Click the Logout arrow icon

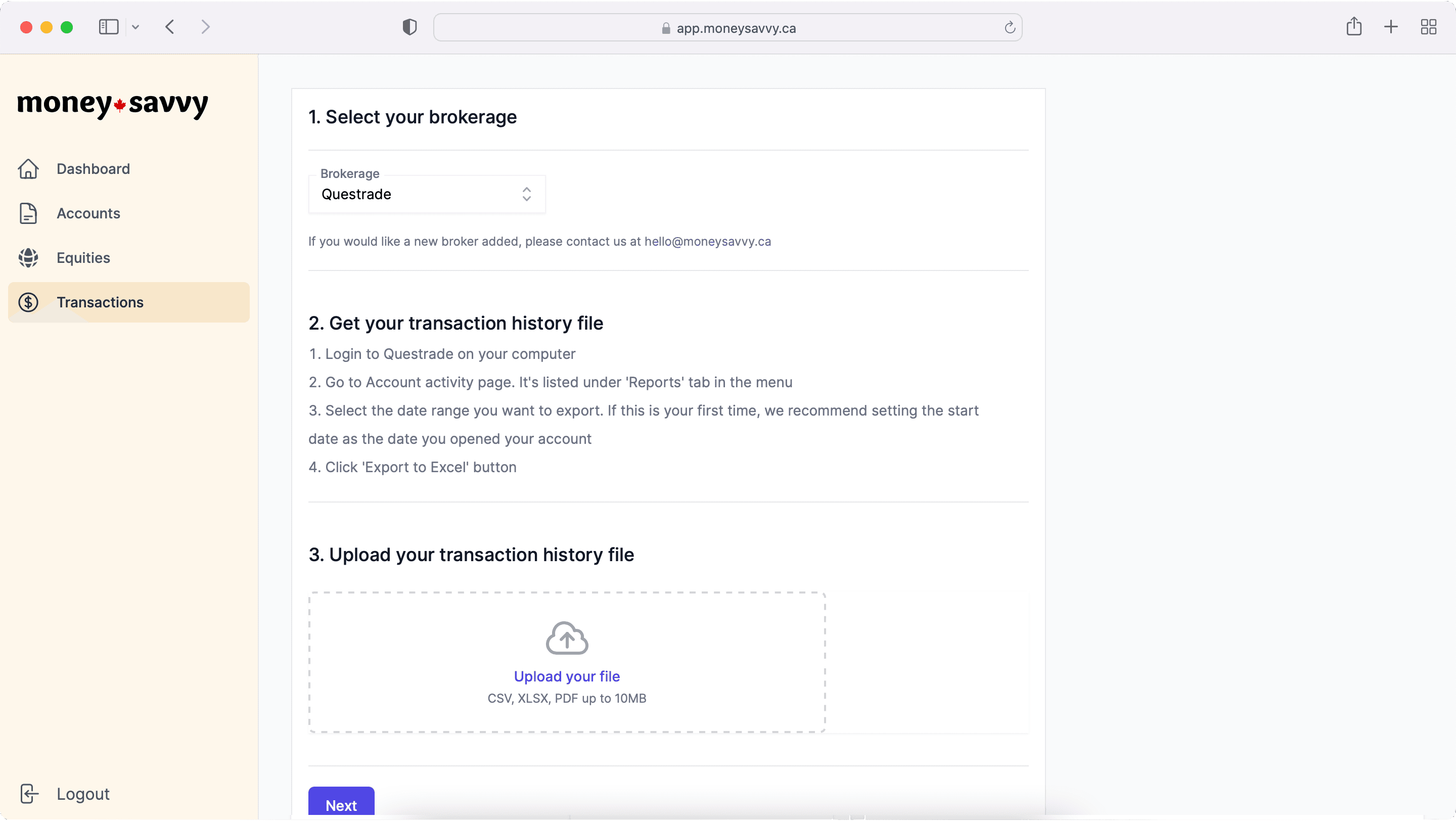point(29,794)
